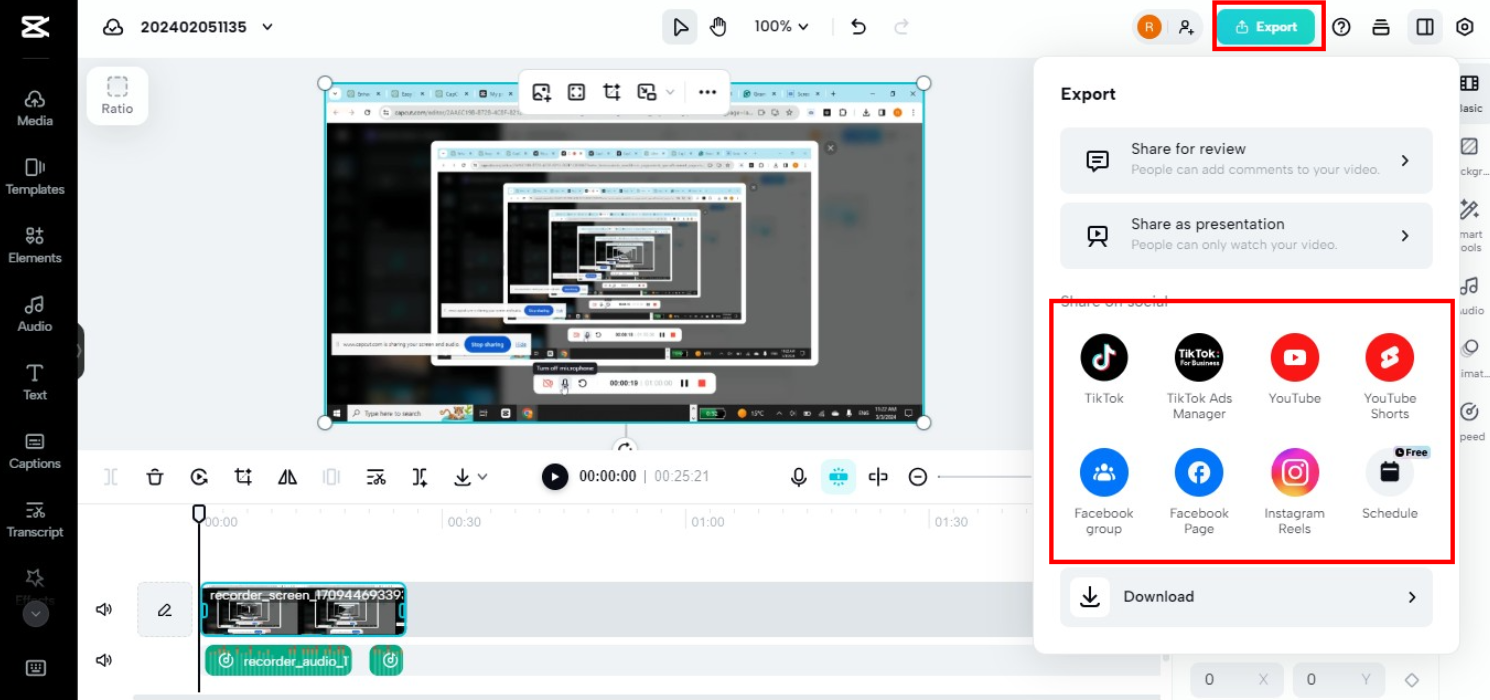Open the Elements panel
The width and height of the screenshot is (1490, 700).
(x=35, y=245)
